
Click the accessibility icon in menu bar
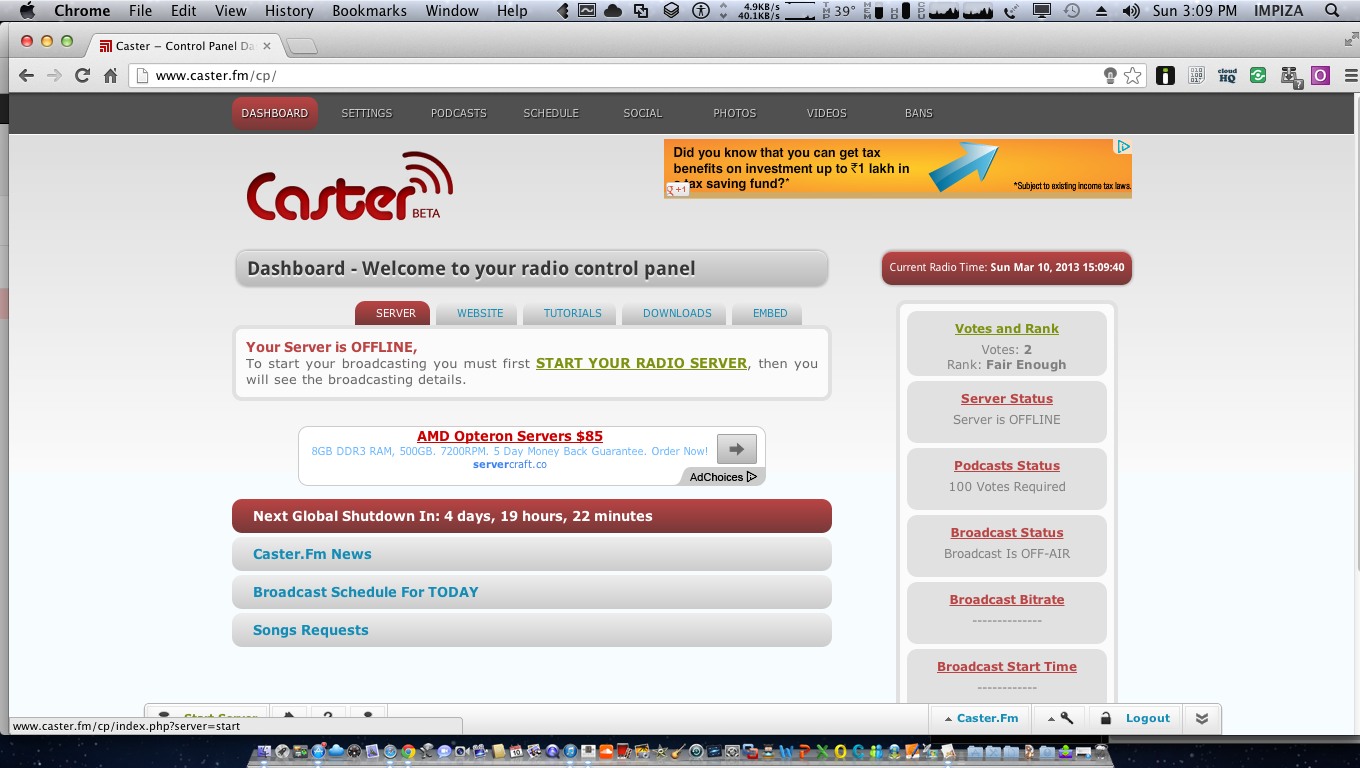[701, 11]
